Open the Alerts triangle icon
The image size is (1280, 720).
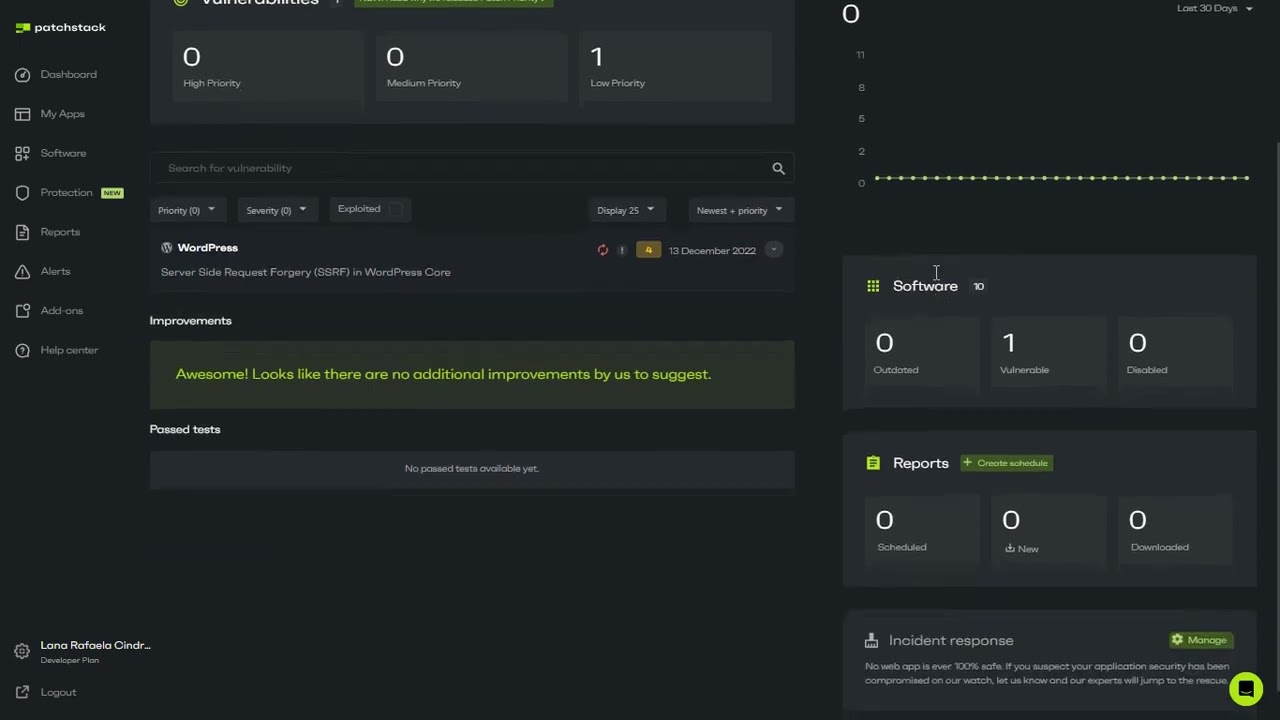pyautogui.click(x=22, y=271)
